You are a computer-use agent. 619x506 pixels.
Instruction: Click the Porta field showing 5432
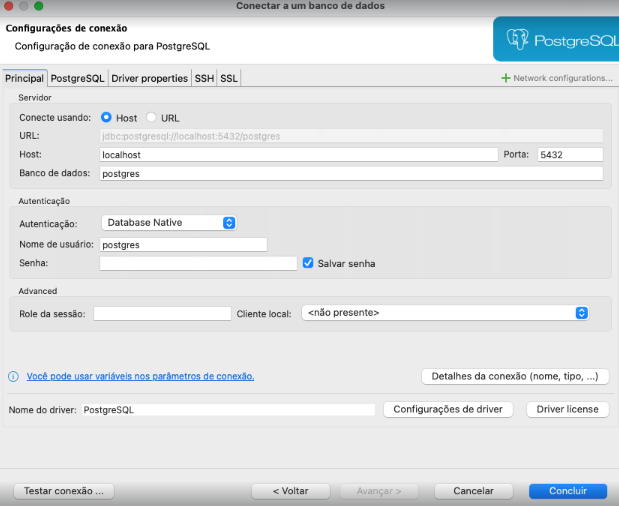[x=570, y=155]
